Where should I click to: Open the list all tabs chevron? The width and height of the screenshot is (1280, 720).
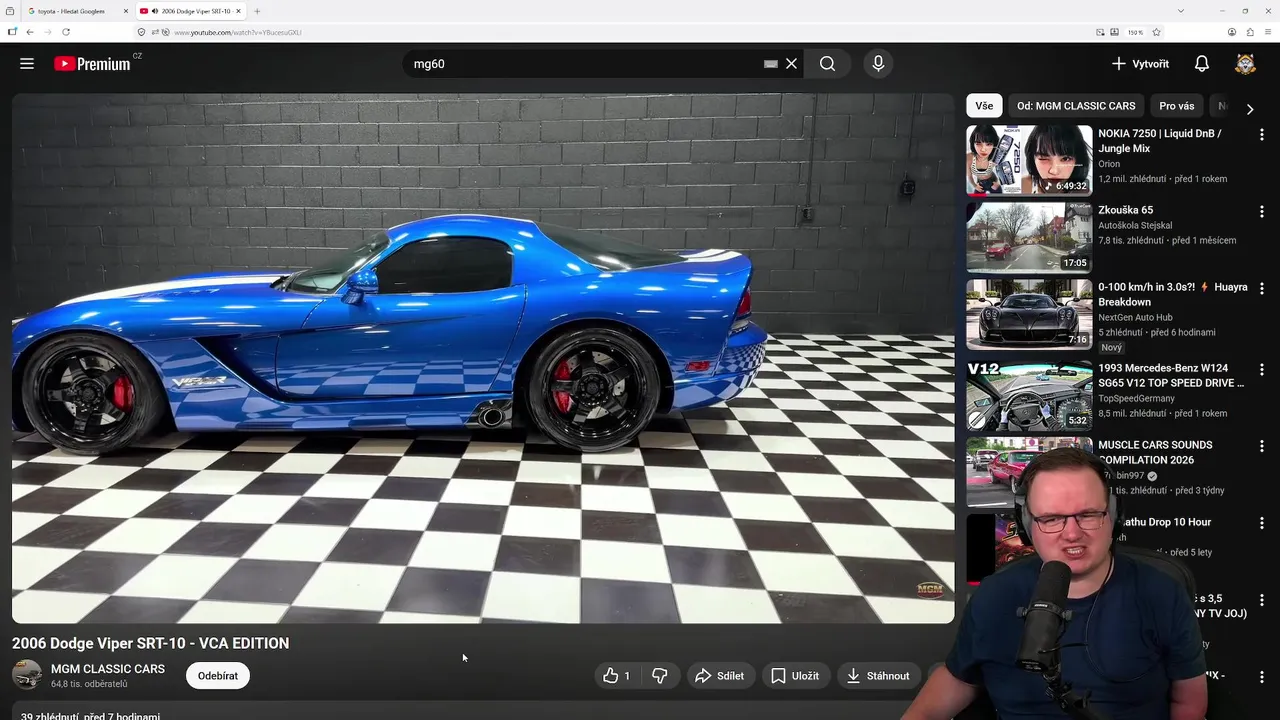(x=1181, y=11)
